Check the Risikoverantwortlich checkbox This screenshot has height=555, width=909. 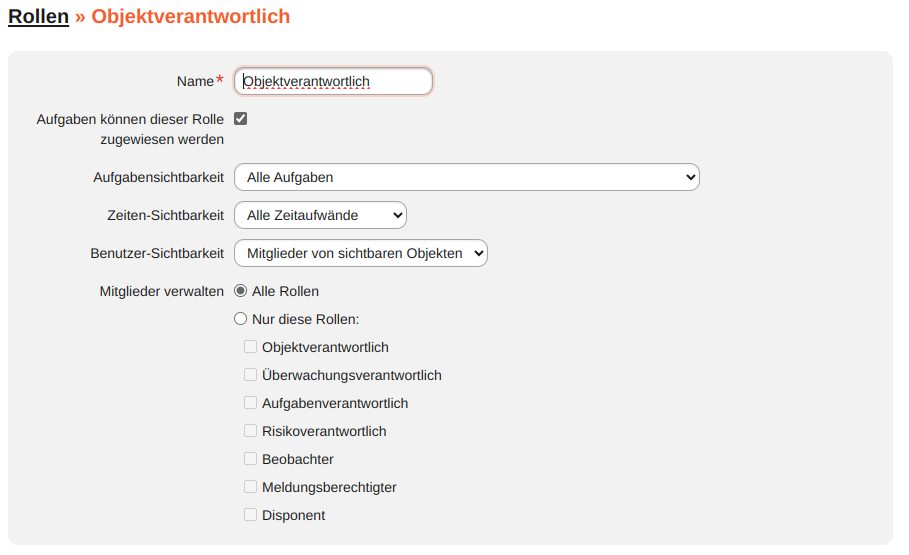click(x=250, y=431)
